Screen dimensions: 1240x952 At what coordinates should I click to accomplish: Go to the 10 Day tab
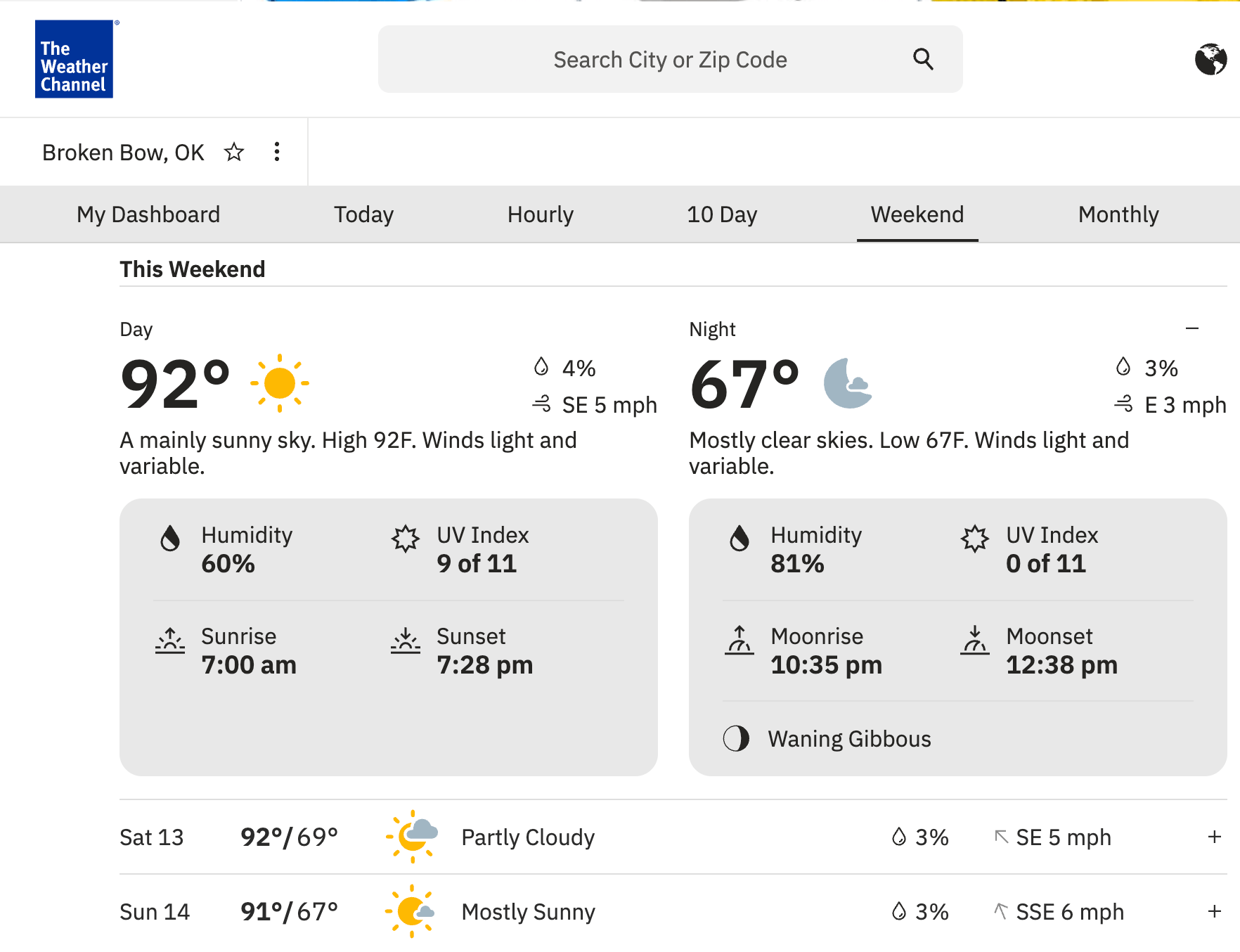[721, 214]
